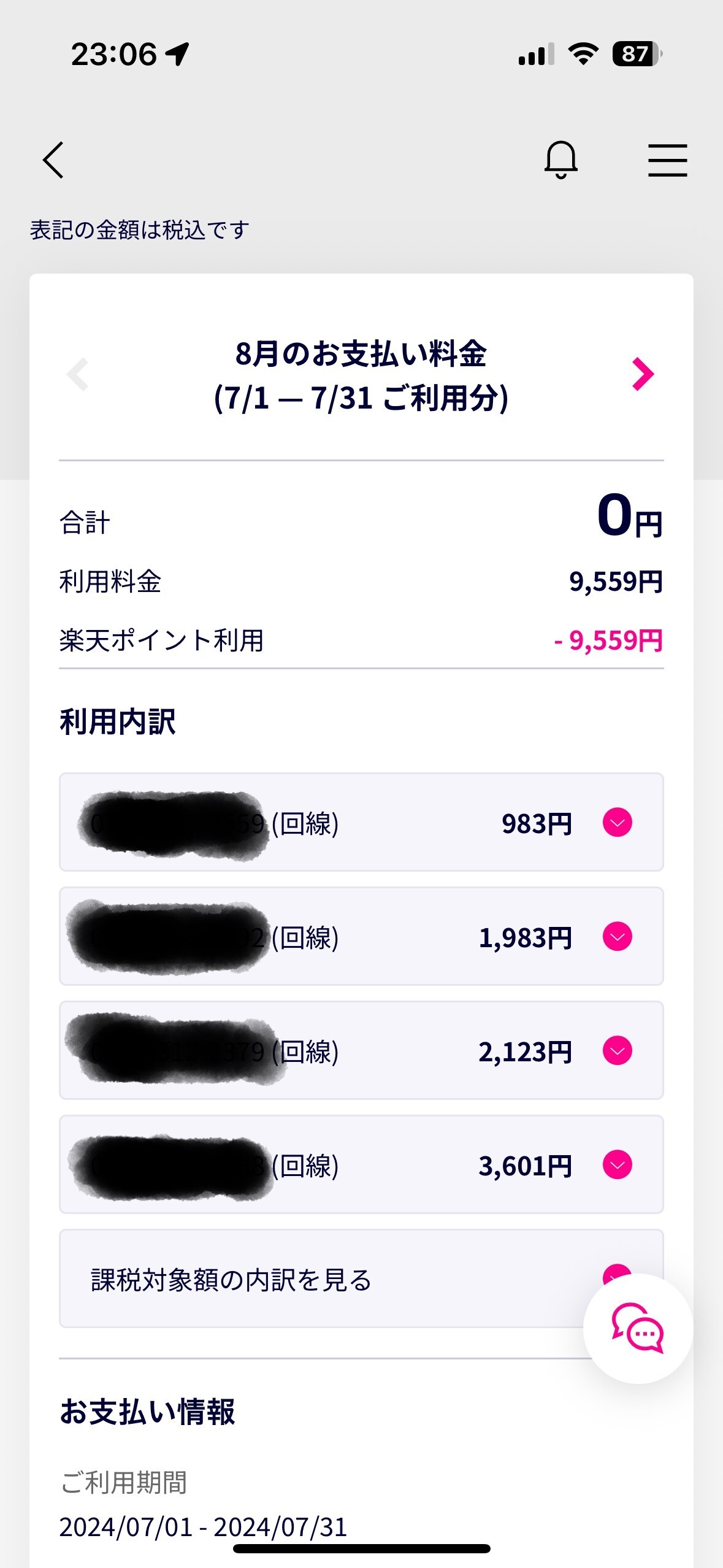Go to next month's bill
This screenshot has width=723, height=1568.
(643, 374)
